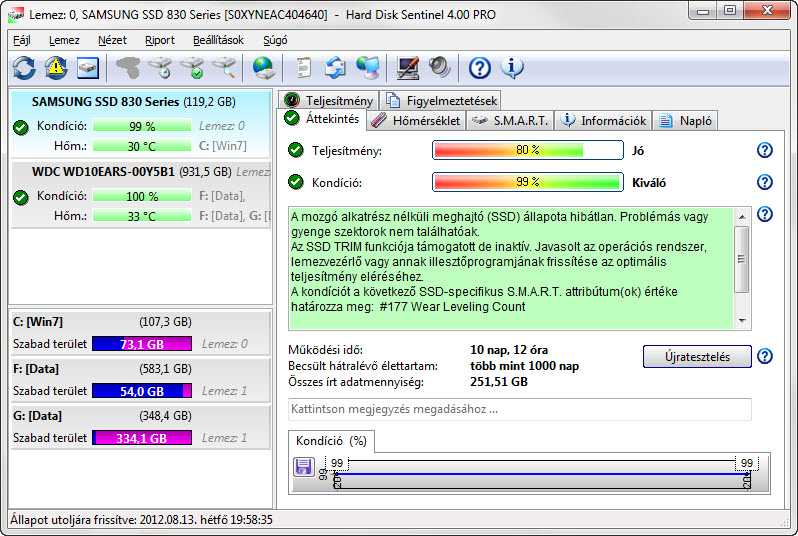Click the blue arrows send report toolbar icon

(x=335, y=68)
